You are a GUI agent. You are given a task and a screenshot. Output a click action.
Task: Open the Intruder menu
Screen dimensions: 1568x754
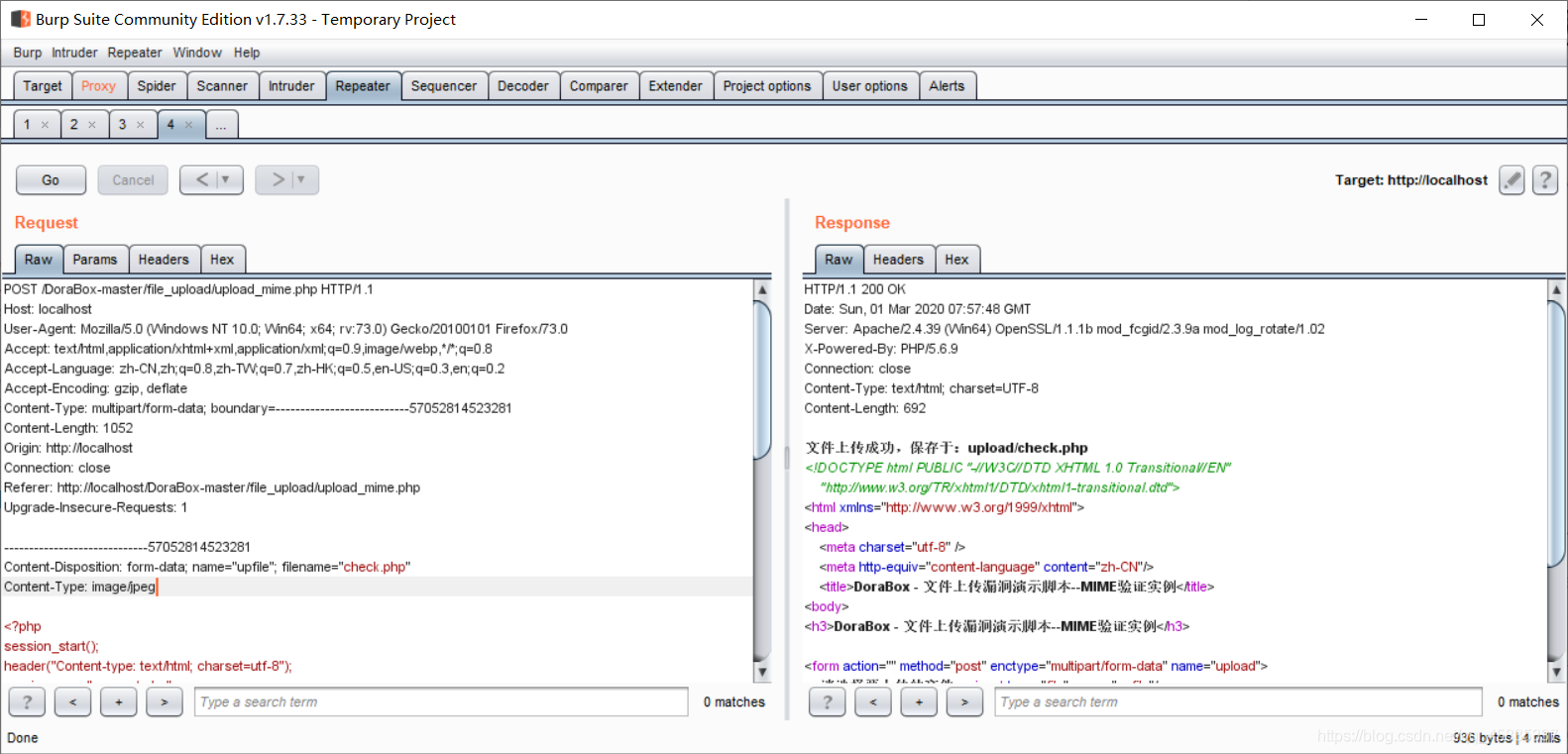tap(74, 53)
